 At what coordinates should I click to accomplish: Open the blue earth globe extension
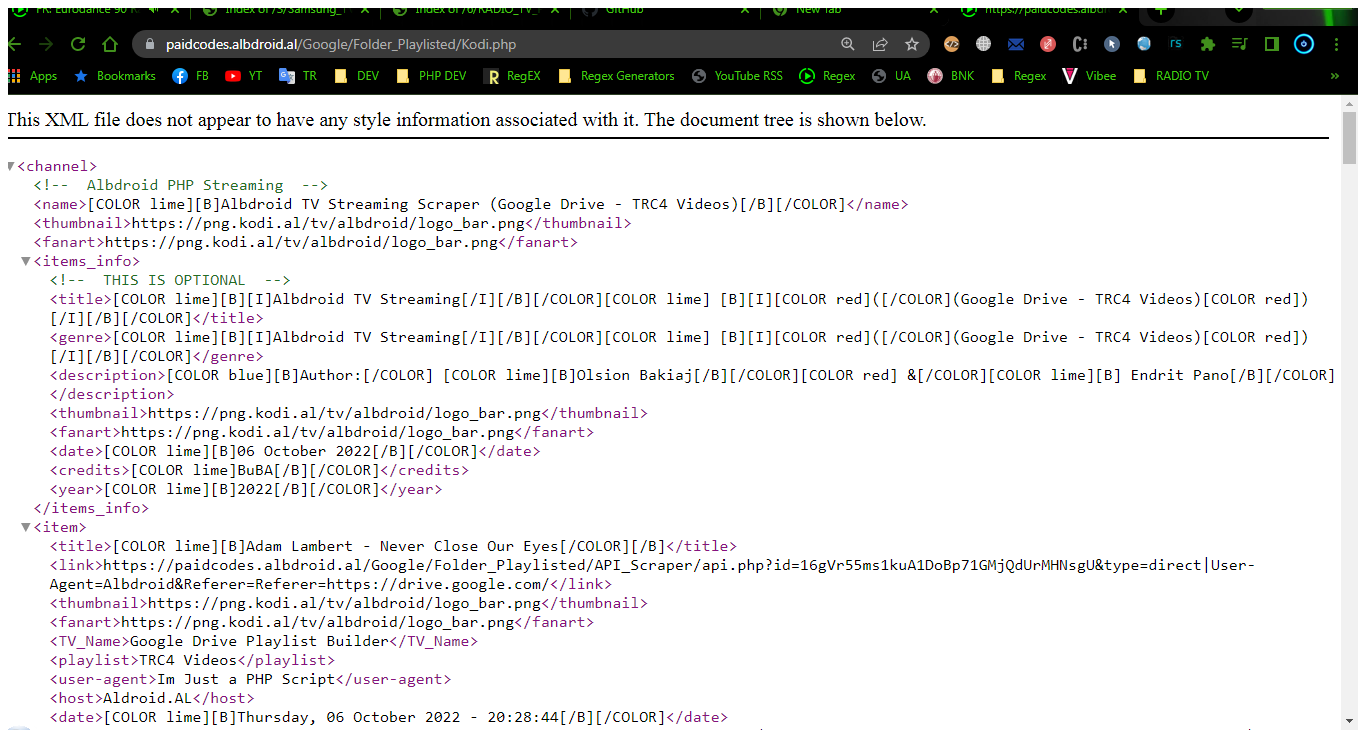click(1144, 44)
